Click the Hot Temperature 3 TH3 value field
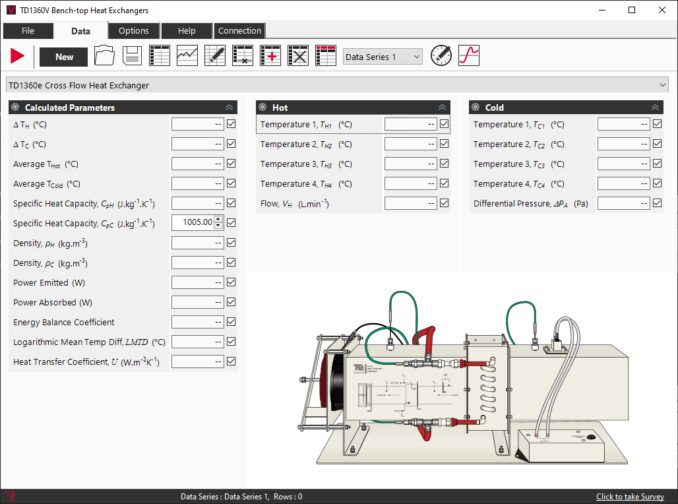Screen dimensions: 678x504 pyautogui.click(x=410, y=164)
